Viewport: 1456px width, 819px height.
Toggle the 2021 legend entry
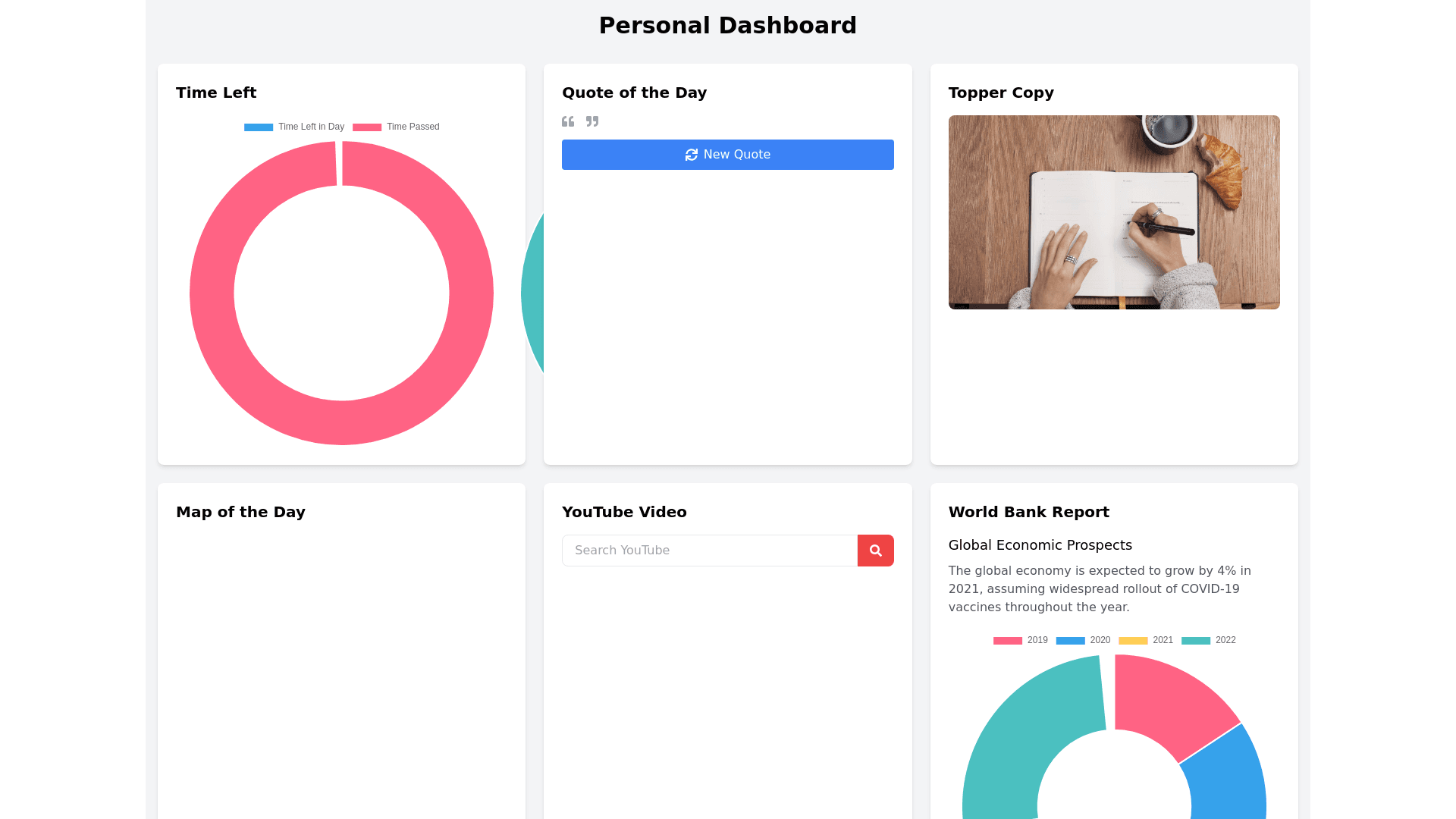(x=1163, y=640)
